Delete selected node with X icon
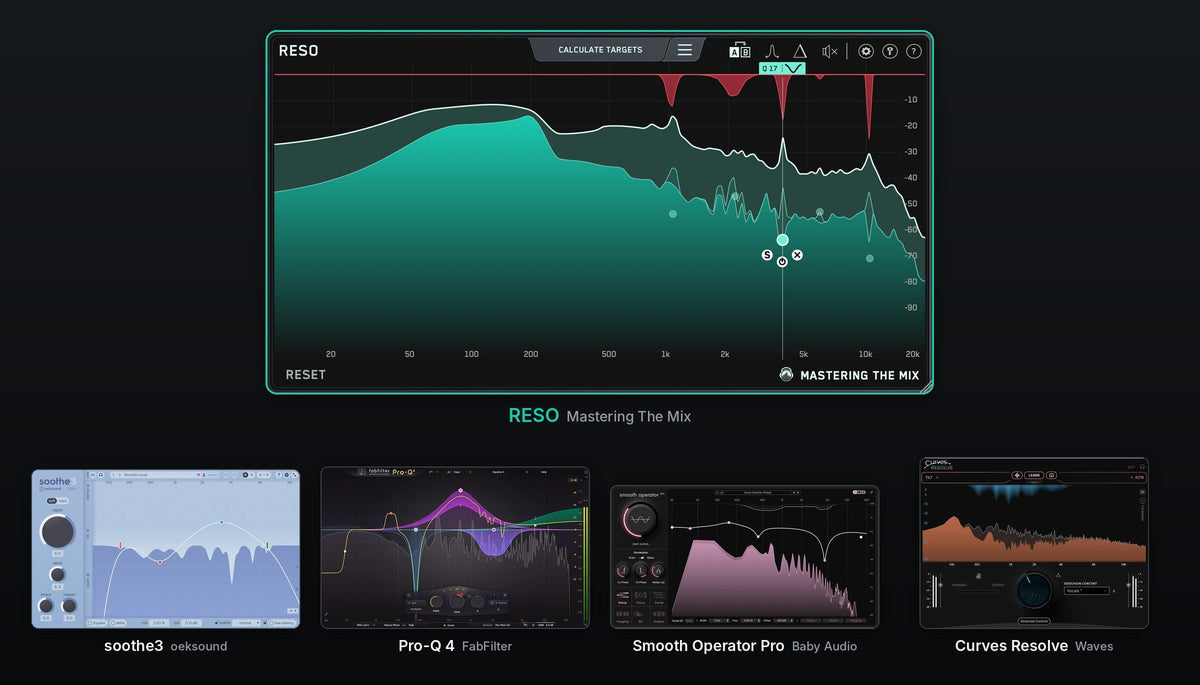 click(x=797, y=255)
